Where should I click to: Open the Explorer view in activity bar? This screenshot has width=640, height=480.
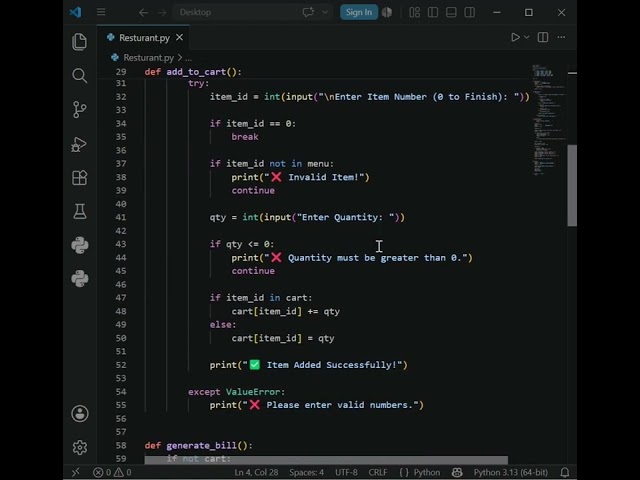point(80,42)
